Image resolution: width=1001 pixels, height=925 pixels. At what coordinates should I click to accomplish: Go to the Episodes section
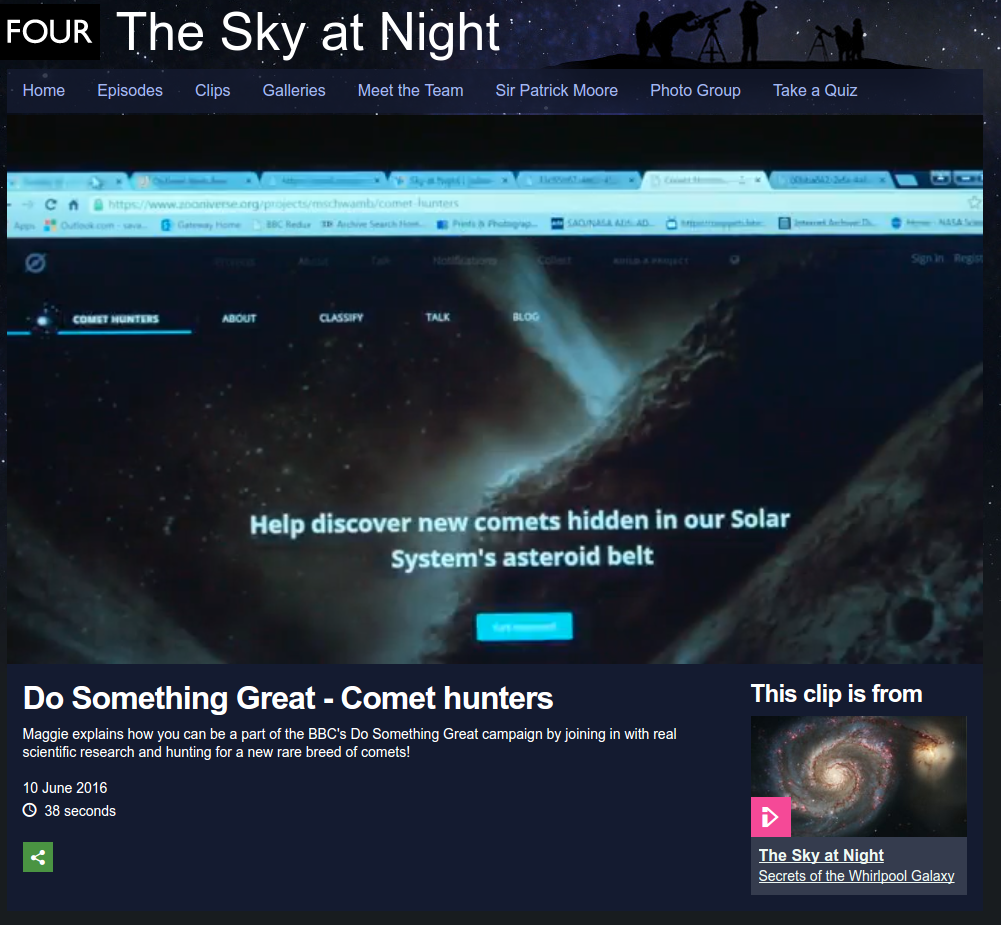pos(130,91)
